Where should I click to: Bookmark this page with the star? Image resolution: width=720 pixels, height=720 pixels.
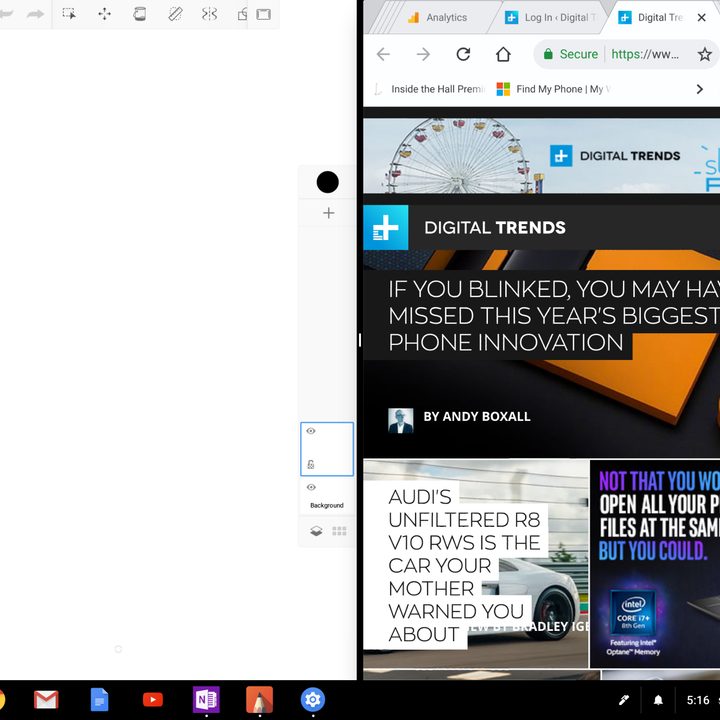pos(704,54)
